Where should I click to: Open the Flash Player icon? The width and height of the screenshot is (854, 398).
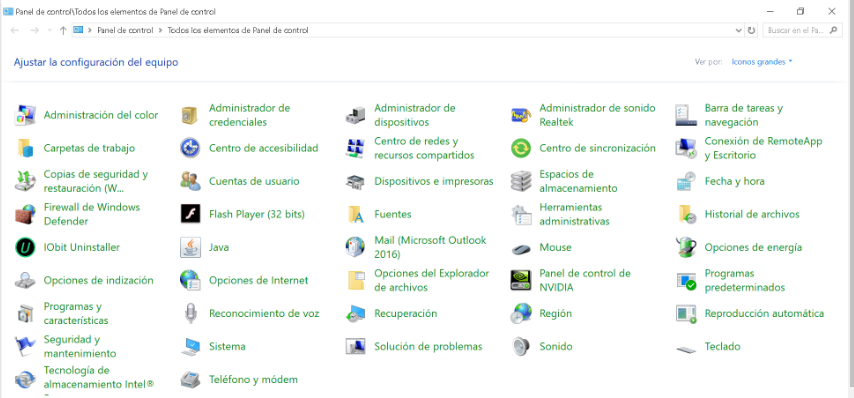tap(190, 215)
